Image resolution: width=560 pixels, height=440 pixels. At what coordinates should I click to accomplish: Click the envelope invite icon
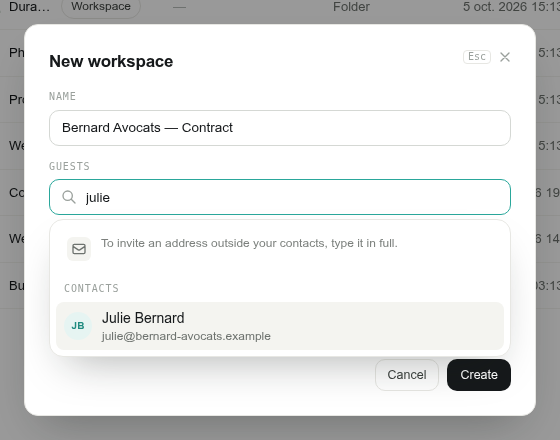(x=79, y=249)
